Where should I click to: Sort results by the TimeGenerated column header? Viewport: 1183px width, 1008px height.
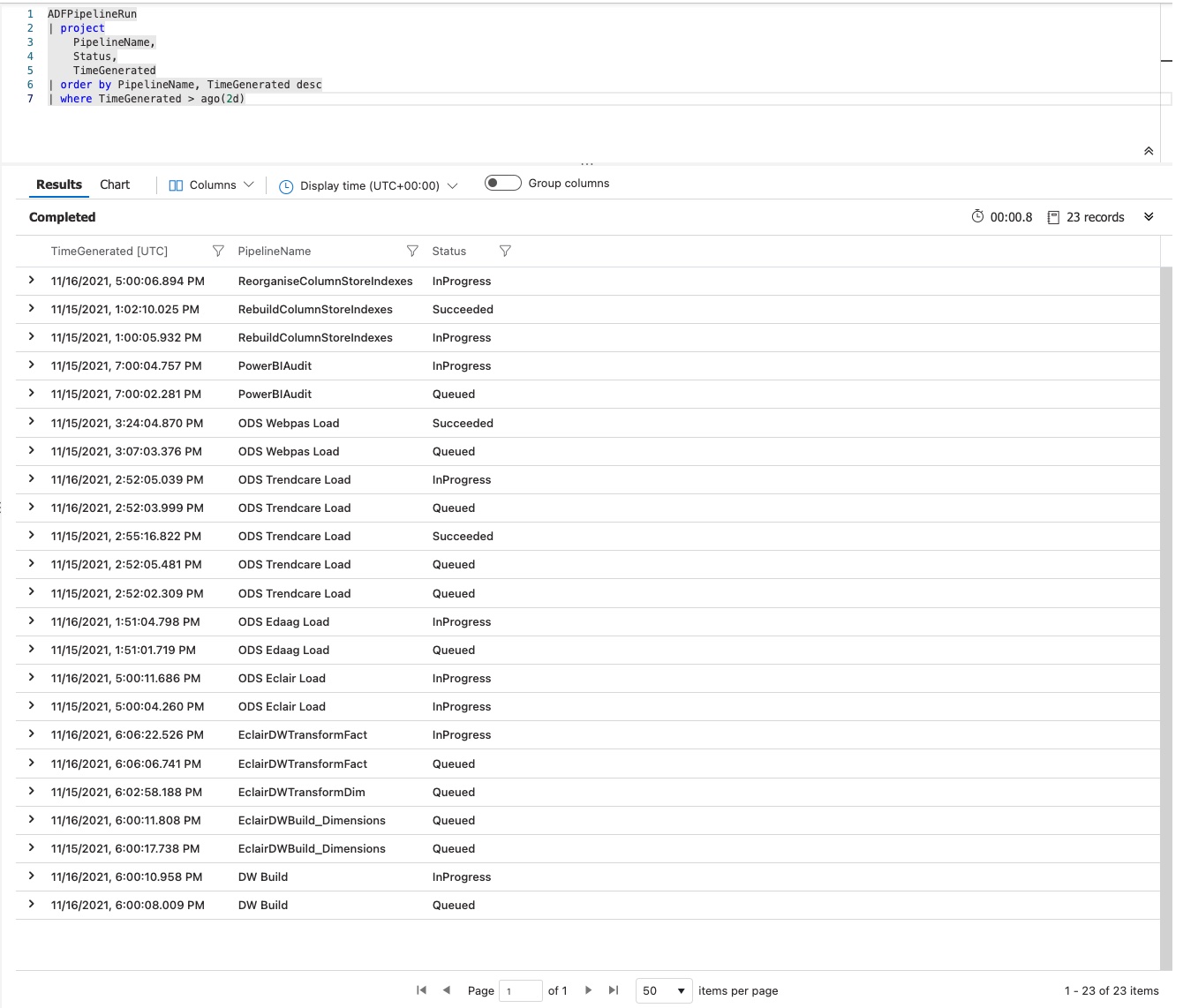[x=109, y=251]
